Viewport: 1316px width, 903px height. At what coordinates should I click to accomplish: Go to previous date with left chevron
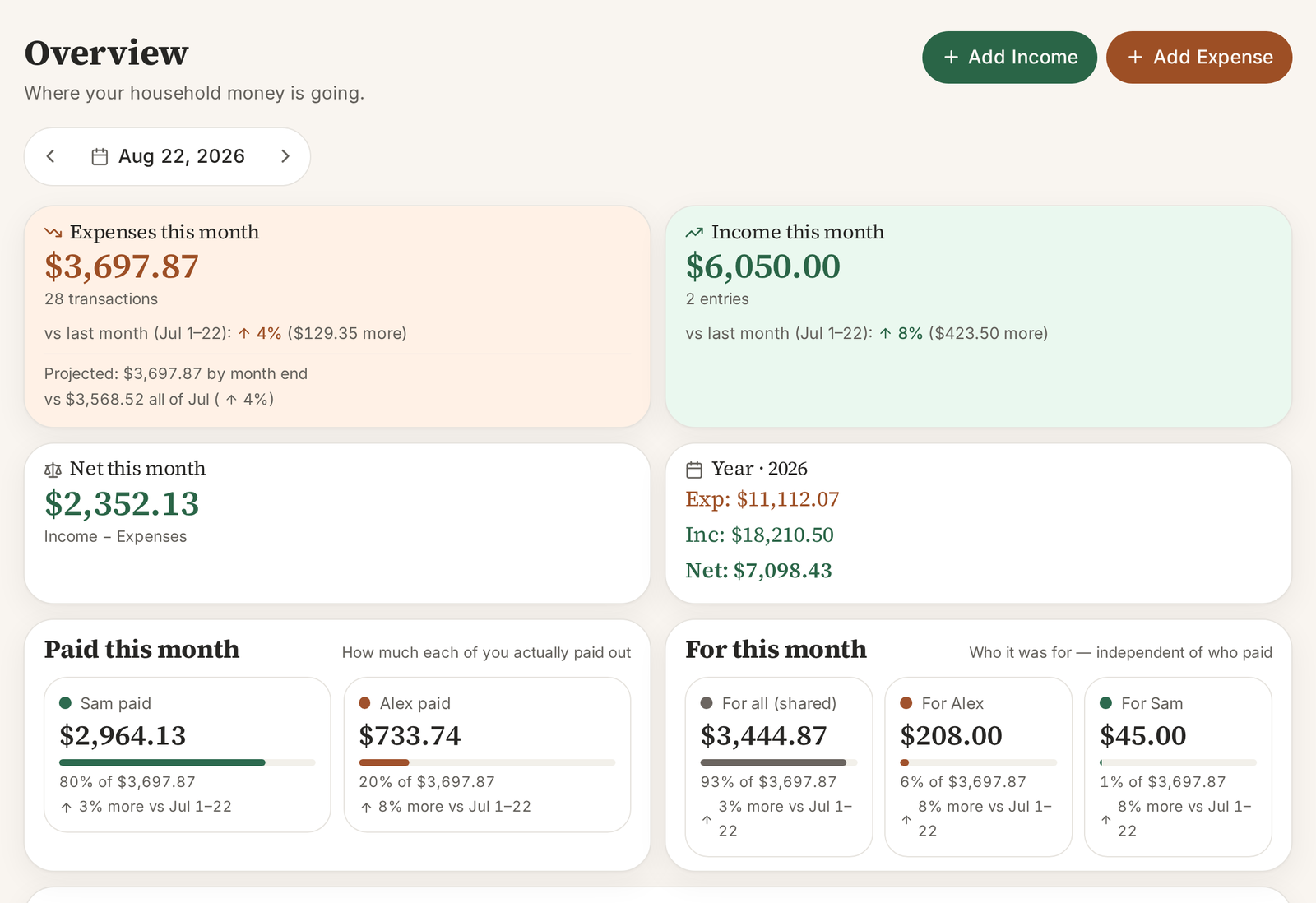tap(51, 156)
